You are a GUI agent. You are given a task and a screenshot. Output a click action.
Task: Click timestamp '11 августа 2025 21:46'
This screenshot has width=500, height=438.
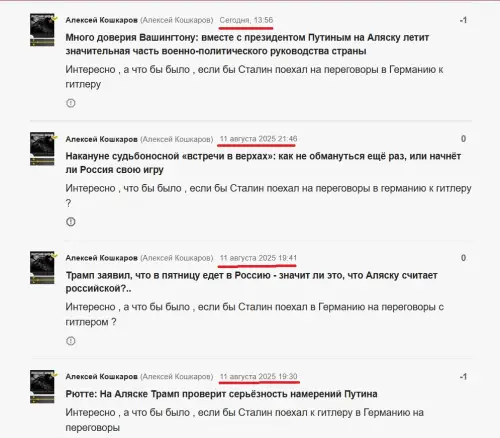pyautogui.click(x=258, y=139)
